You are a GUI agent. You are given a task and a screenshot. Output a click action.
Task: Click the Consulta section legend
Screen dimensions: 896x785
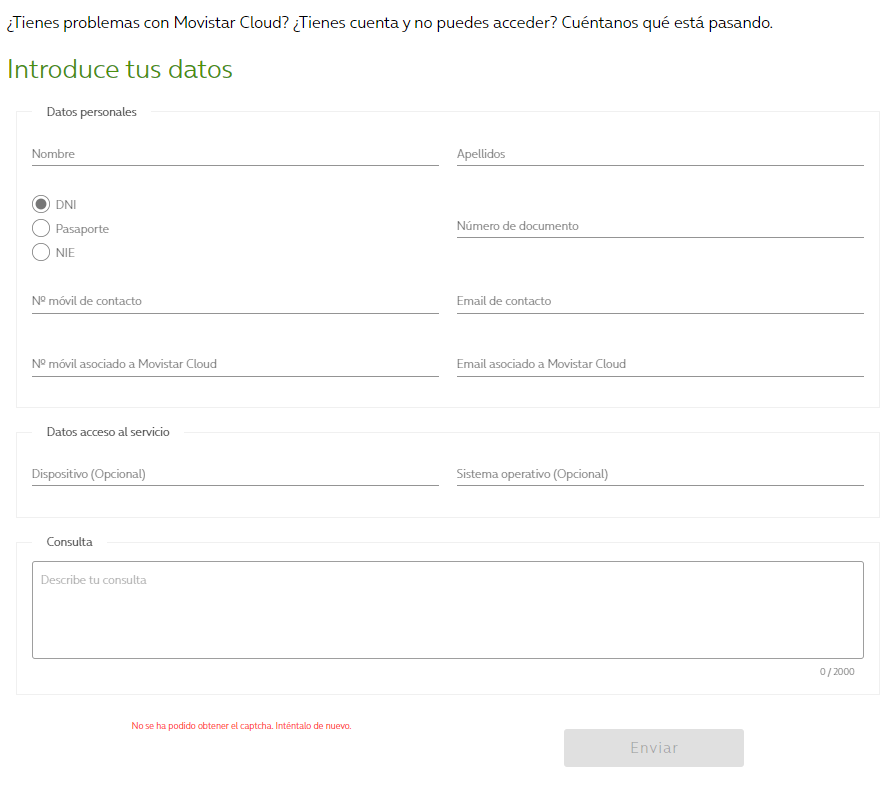tap(70, 542)
